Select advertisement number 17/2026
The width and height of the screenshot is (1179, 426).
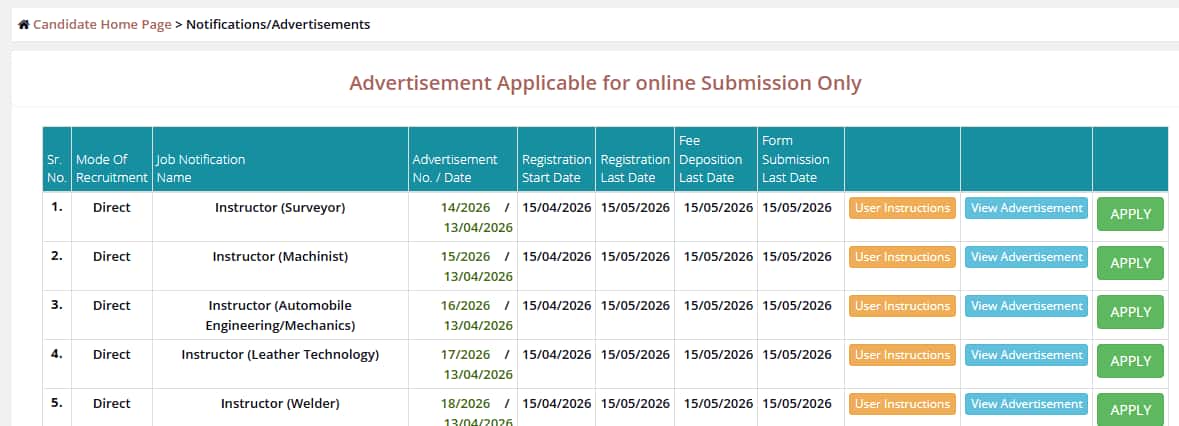tap(465, 355)
